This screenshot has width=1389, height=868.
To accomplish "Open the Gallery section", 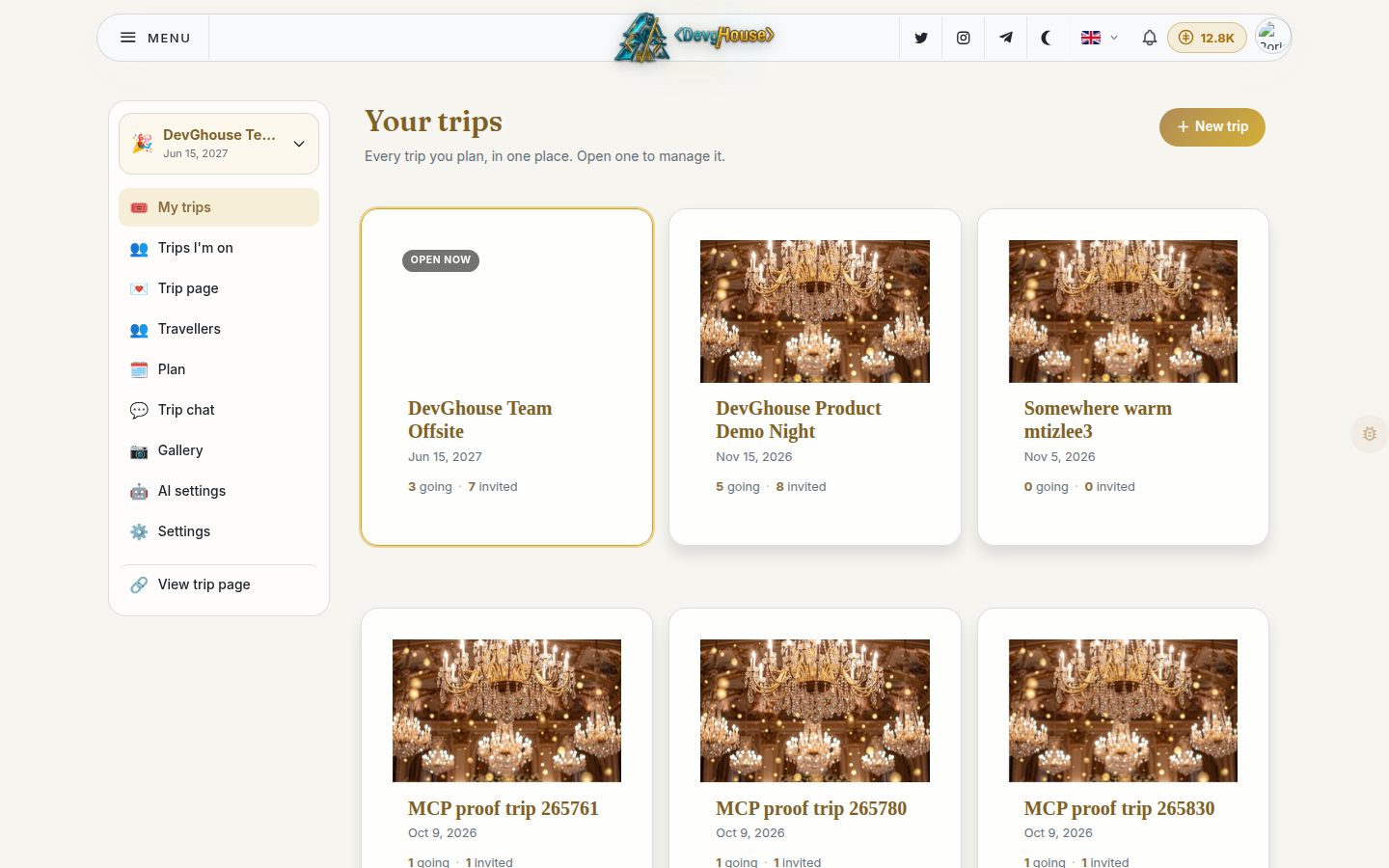I will click(x=219, y=450).
